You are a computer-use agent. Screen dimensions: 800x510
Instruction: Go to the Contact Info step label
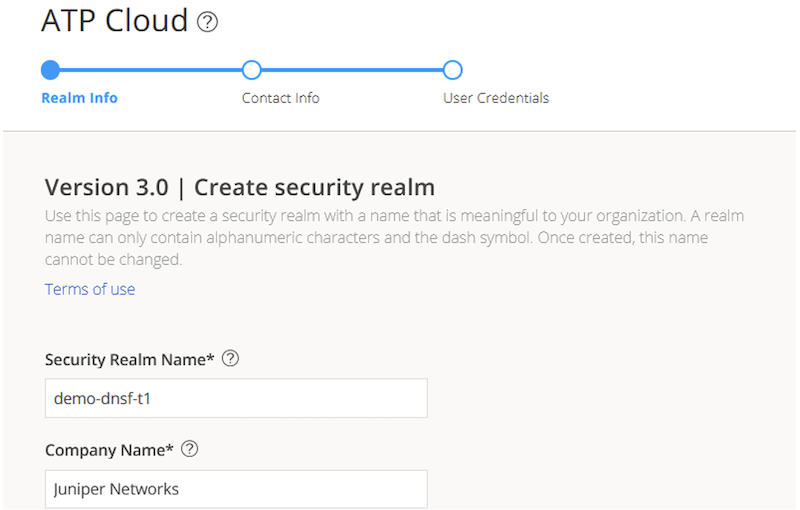pos(281,98)
